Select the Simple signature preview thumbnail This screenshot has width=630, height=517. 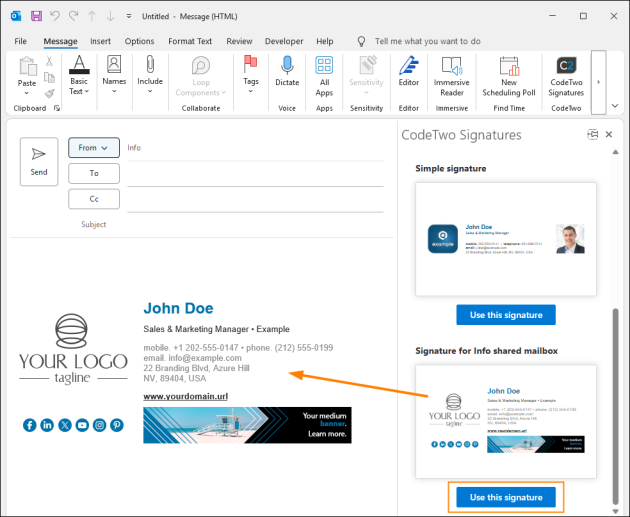[506, 239]
